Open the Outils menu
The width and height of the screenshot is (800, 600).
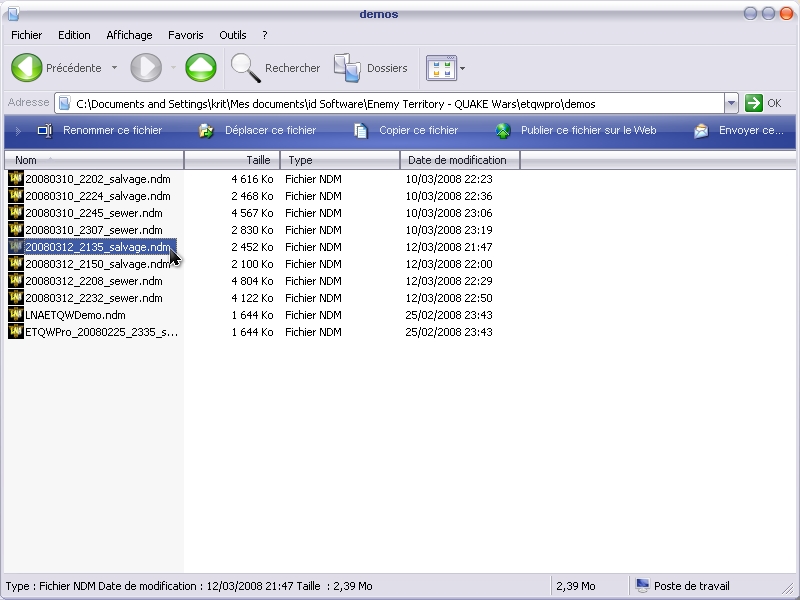coord(233,35)
